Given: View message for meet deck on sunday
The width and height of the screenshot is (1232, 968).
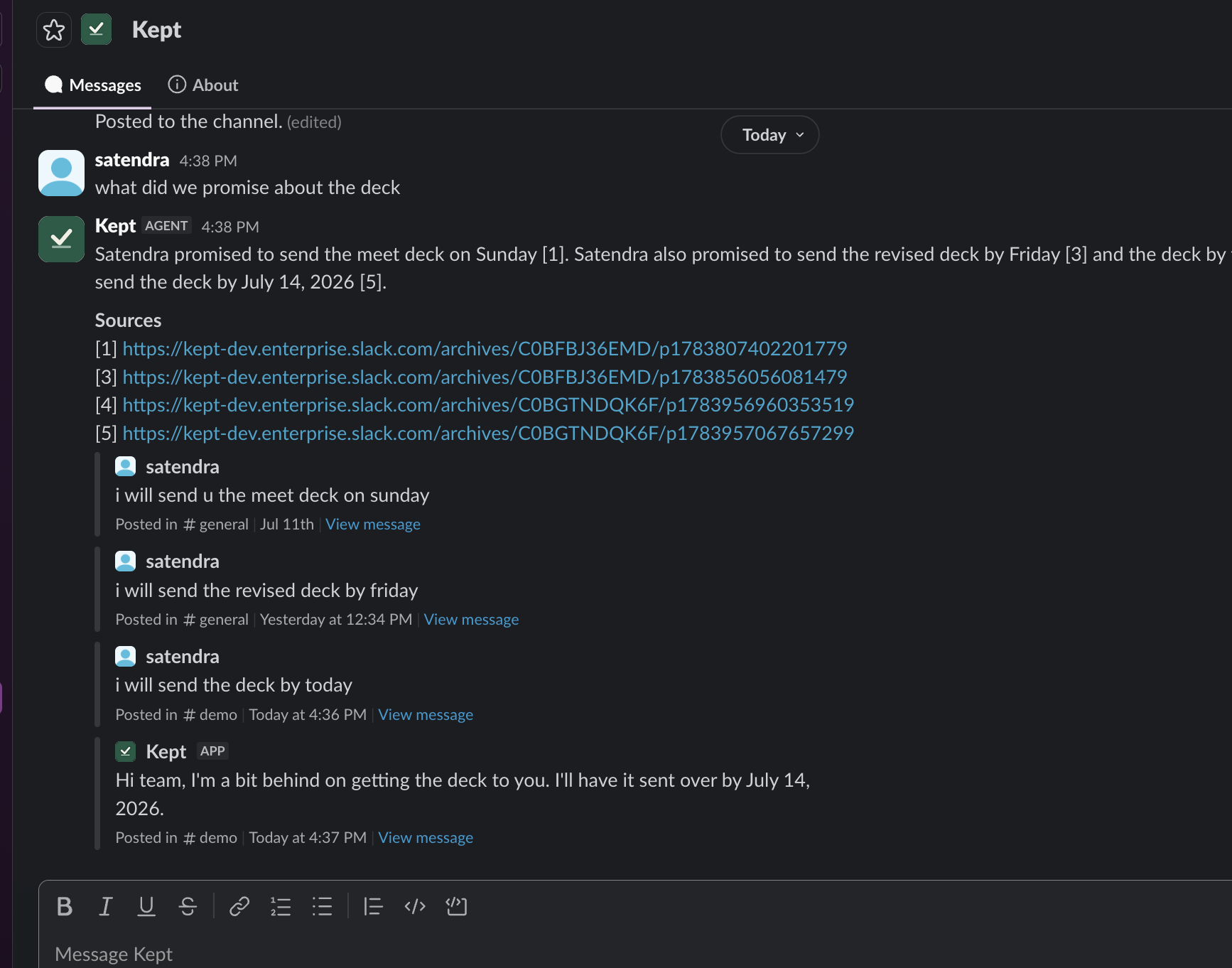Looking at the screenshot, I should point(373,525).
